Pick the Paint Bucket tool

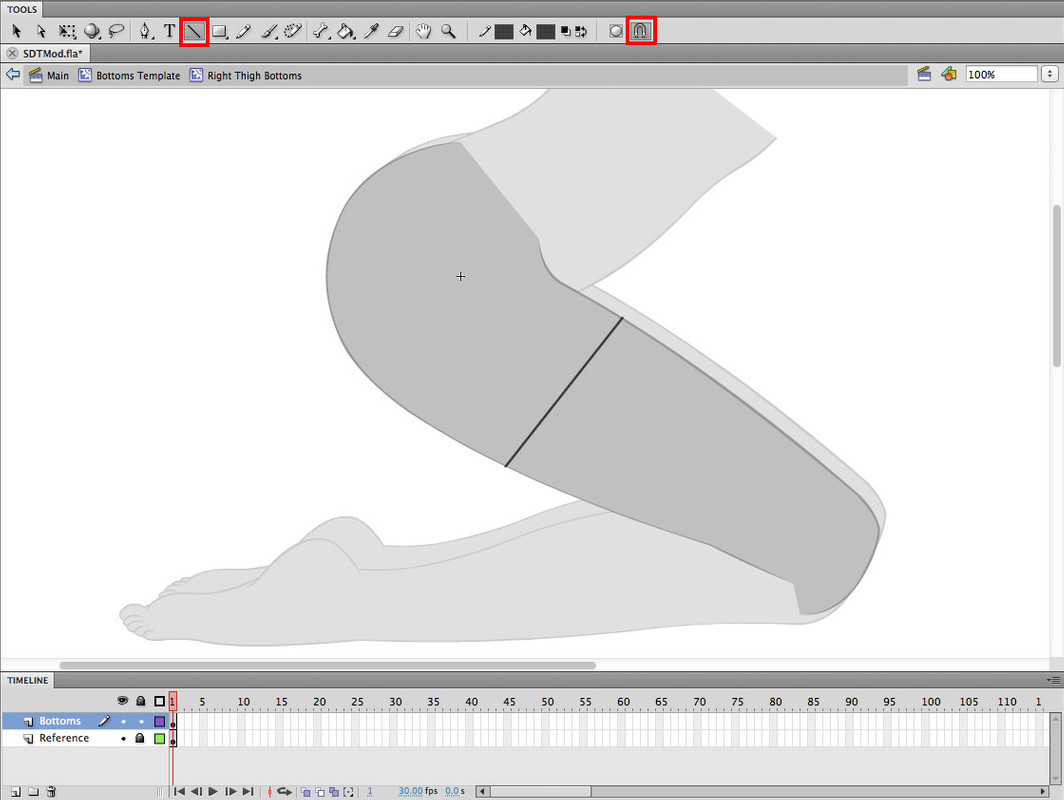pyautogui.click(x=346, y=32)
